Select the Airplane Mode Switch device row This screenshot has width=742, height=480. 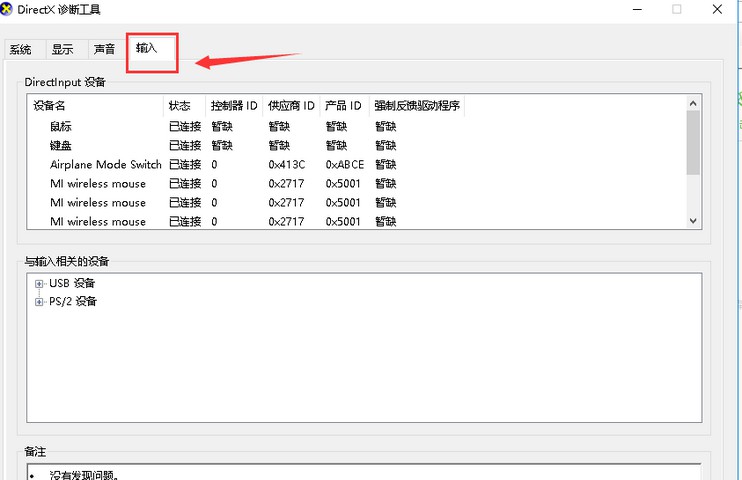click(105, 165)
